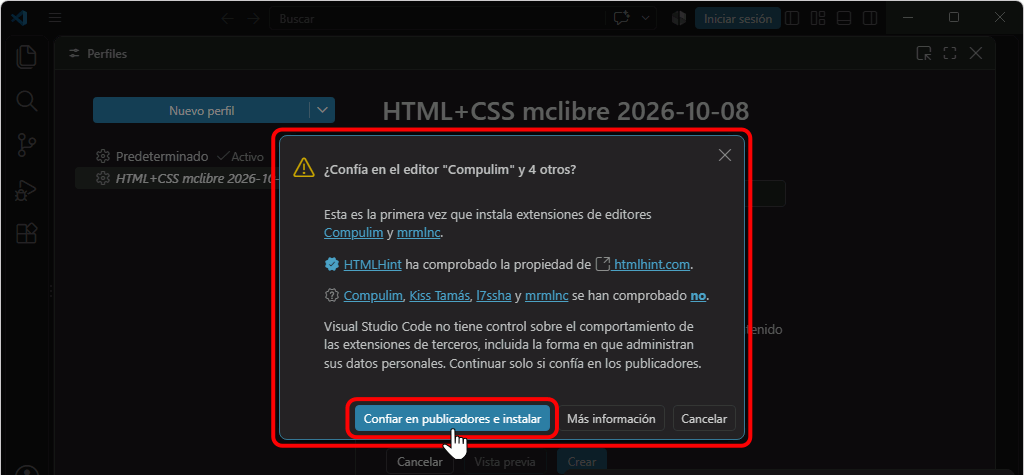Viewport: 1024px width, 475px height.
Task: Expand the chat dropdown chevron in title bar
Action: click(x=647, y=18)
